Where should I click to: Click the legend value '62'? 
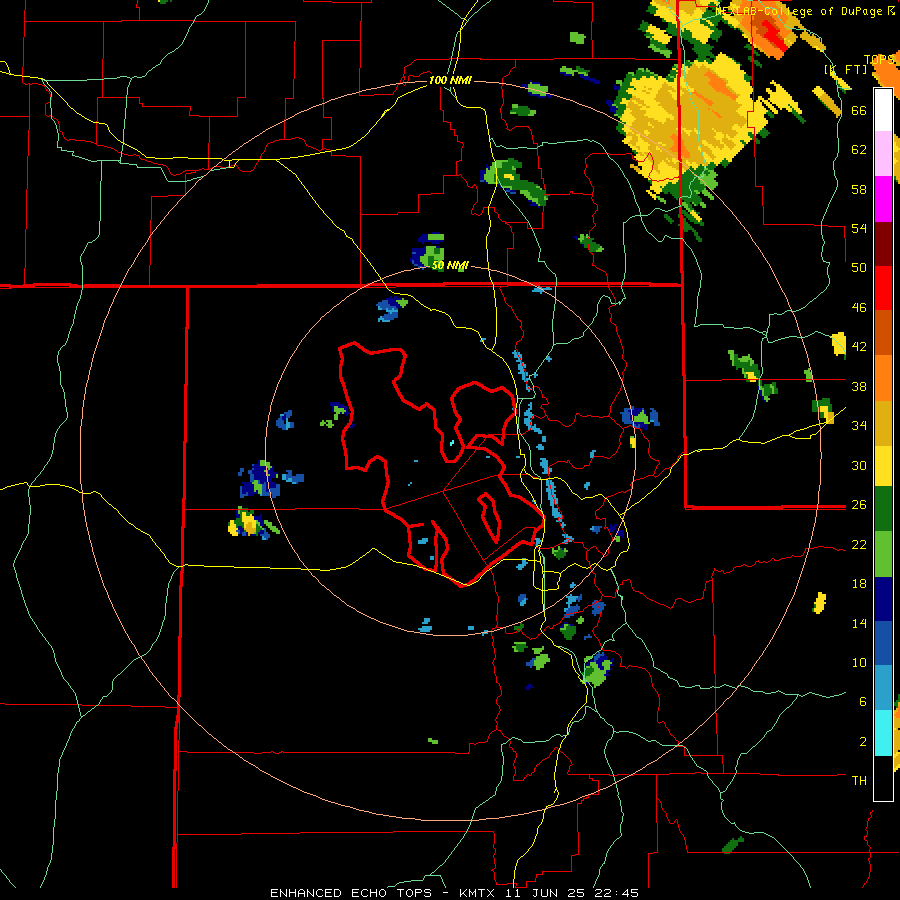[859, 150]
